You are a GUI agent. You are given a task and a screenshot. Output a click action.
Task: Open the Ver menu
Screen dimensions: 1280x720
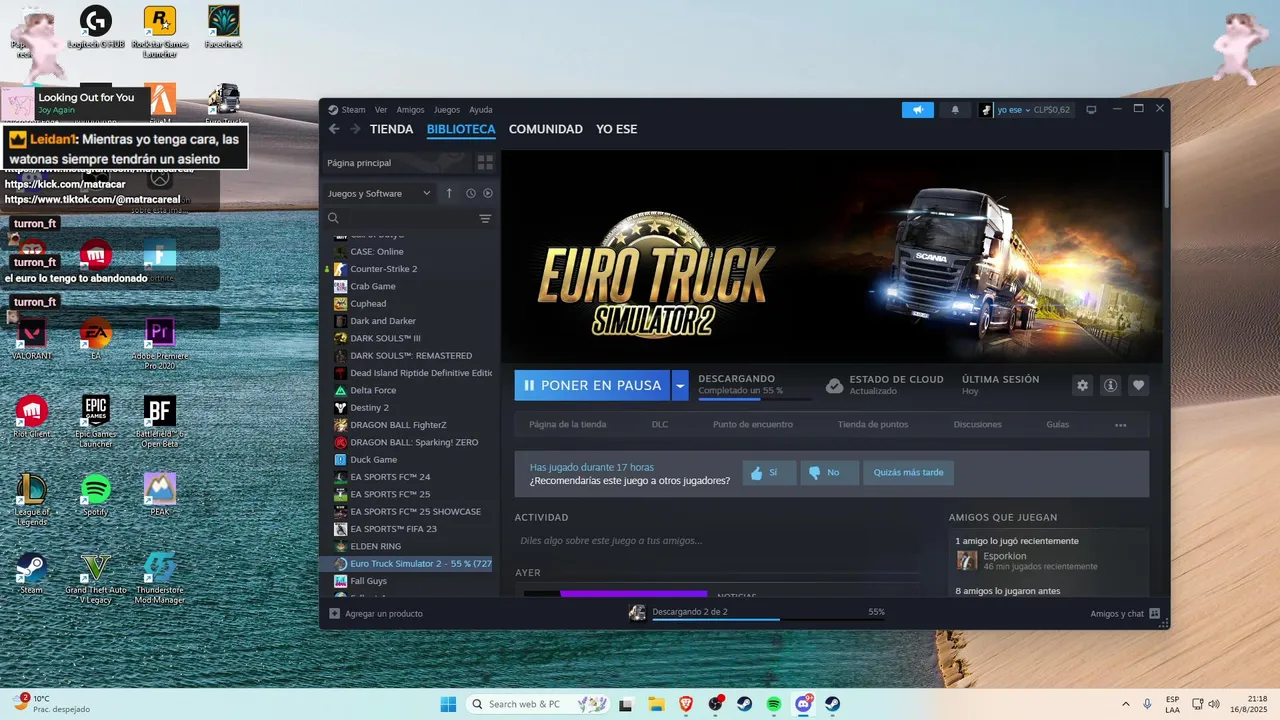pyautogui.click(x=381, y=110)
